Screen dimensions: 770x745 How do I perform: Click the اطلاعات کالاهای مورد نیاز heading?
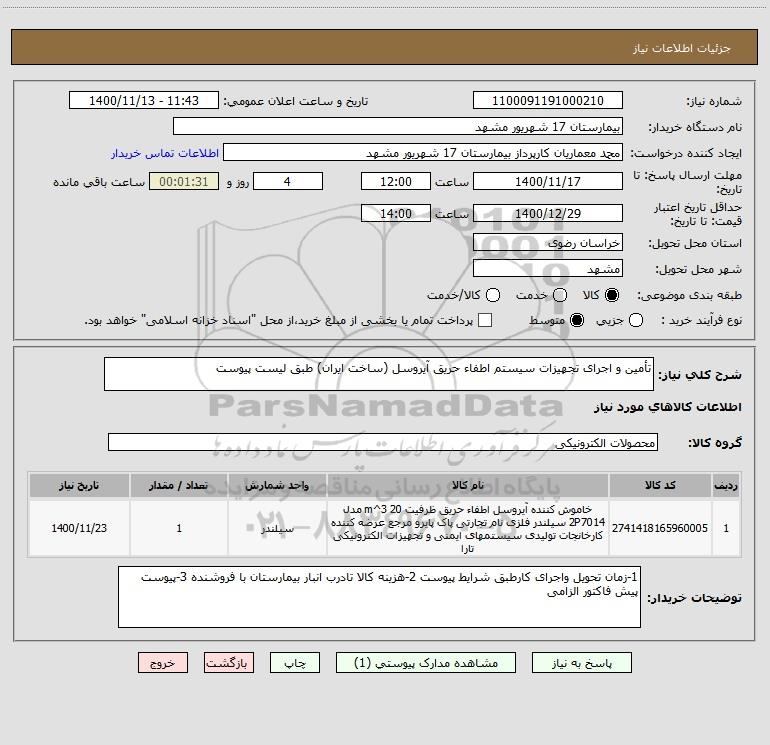tap(668, 407)
